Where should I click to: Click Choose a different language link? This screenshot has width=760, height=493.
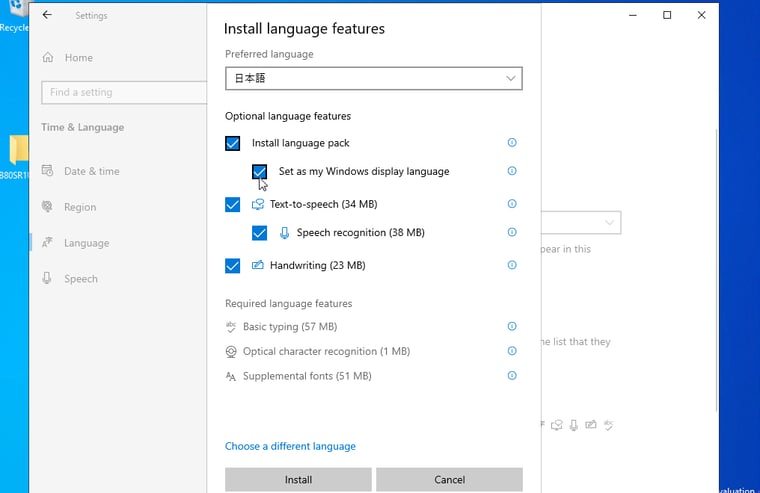coord(290,446)
